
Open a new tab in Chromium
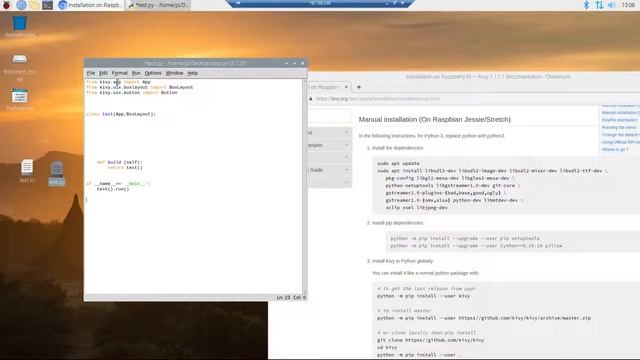pyautogui.click(x=359, y=87)
